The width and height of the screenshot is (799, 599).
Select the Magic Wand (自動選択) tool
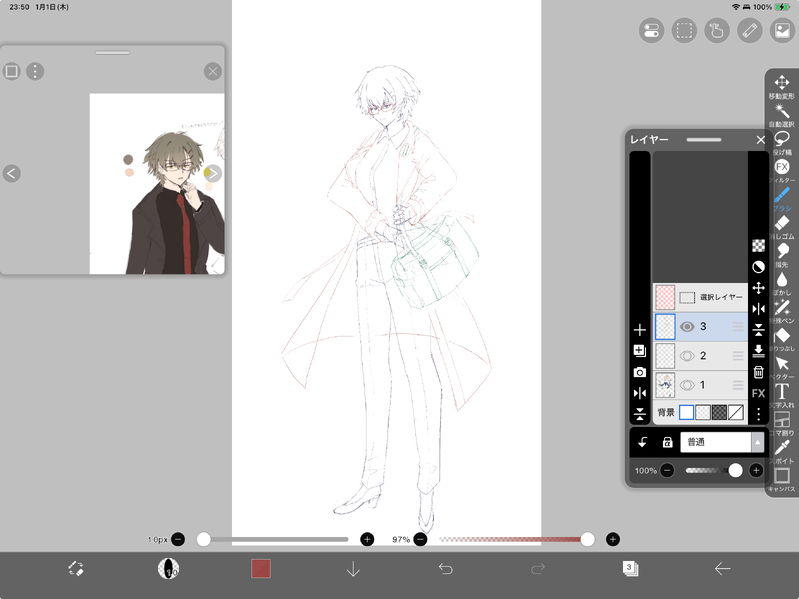click(x=782, y=115)
